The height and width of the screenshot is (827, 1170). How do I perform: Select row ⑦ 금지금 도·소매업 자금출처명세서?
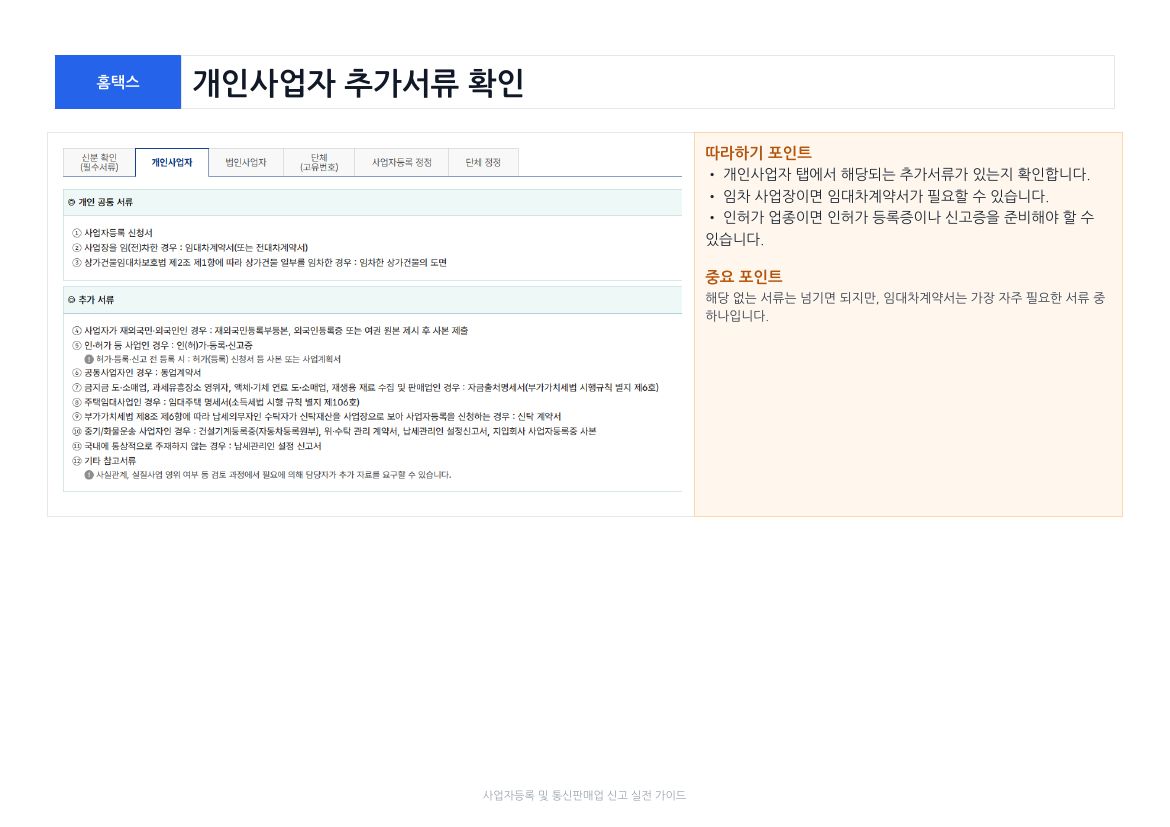click(x=365, y=387)
